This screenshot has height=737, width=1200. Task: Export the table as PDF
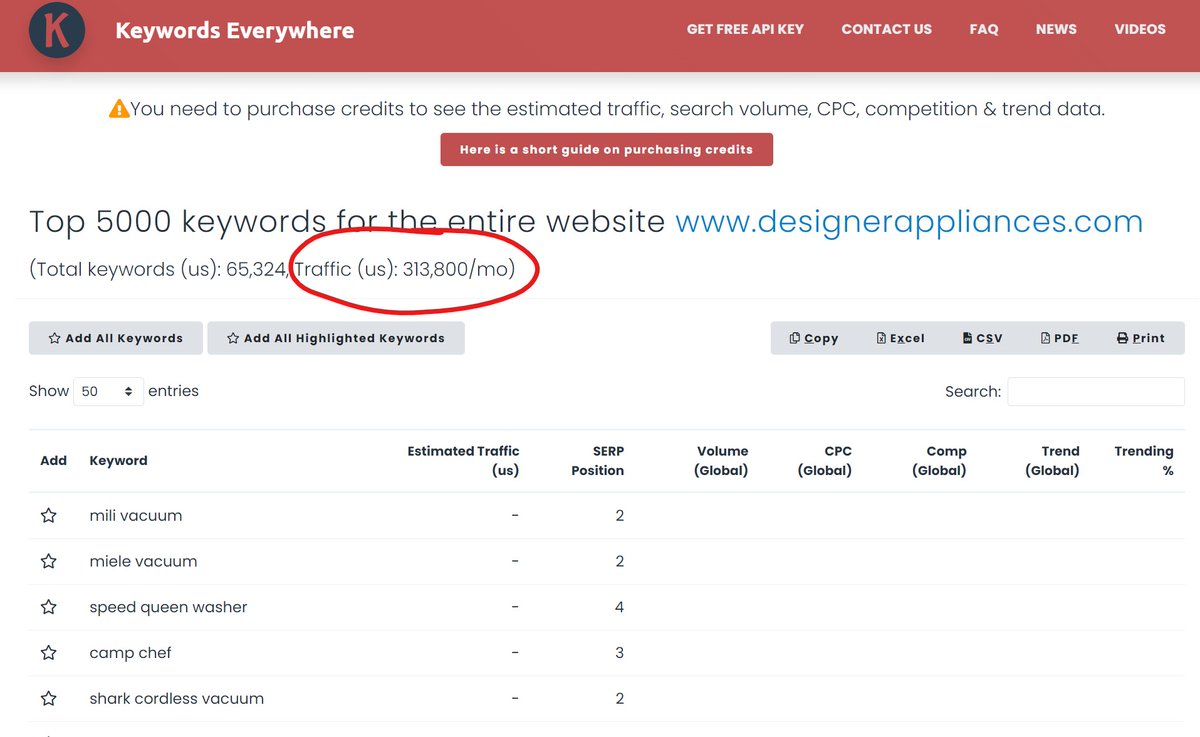[1060, 338]
